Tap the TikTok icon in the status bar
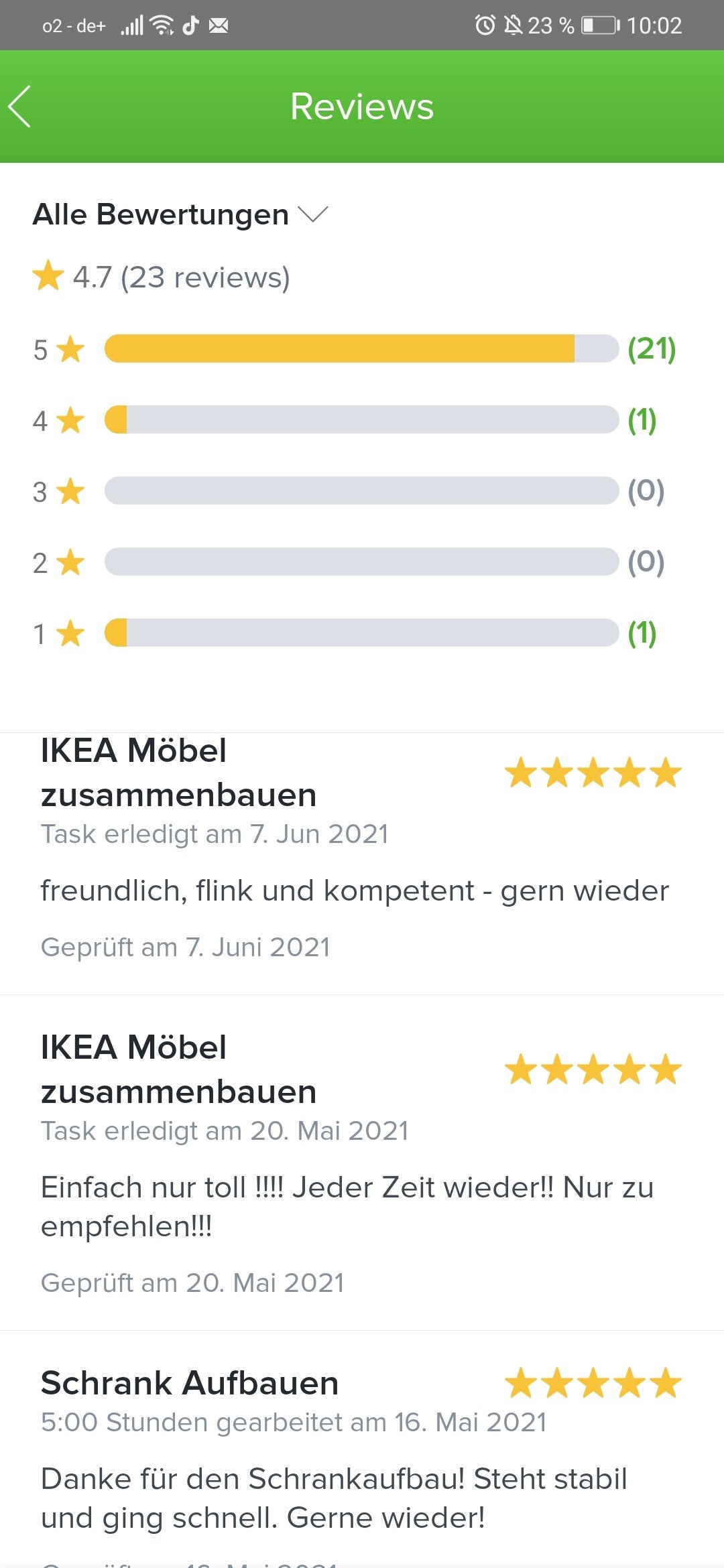The height and width of the screenshot is (1568, 724). point(191,25)
